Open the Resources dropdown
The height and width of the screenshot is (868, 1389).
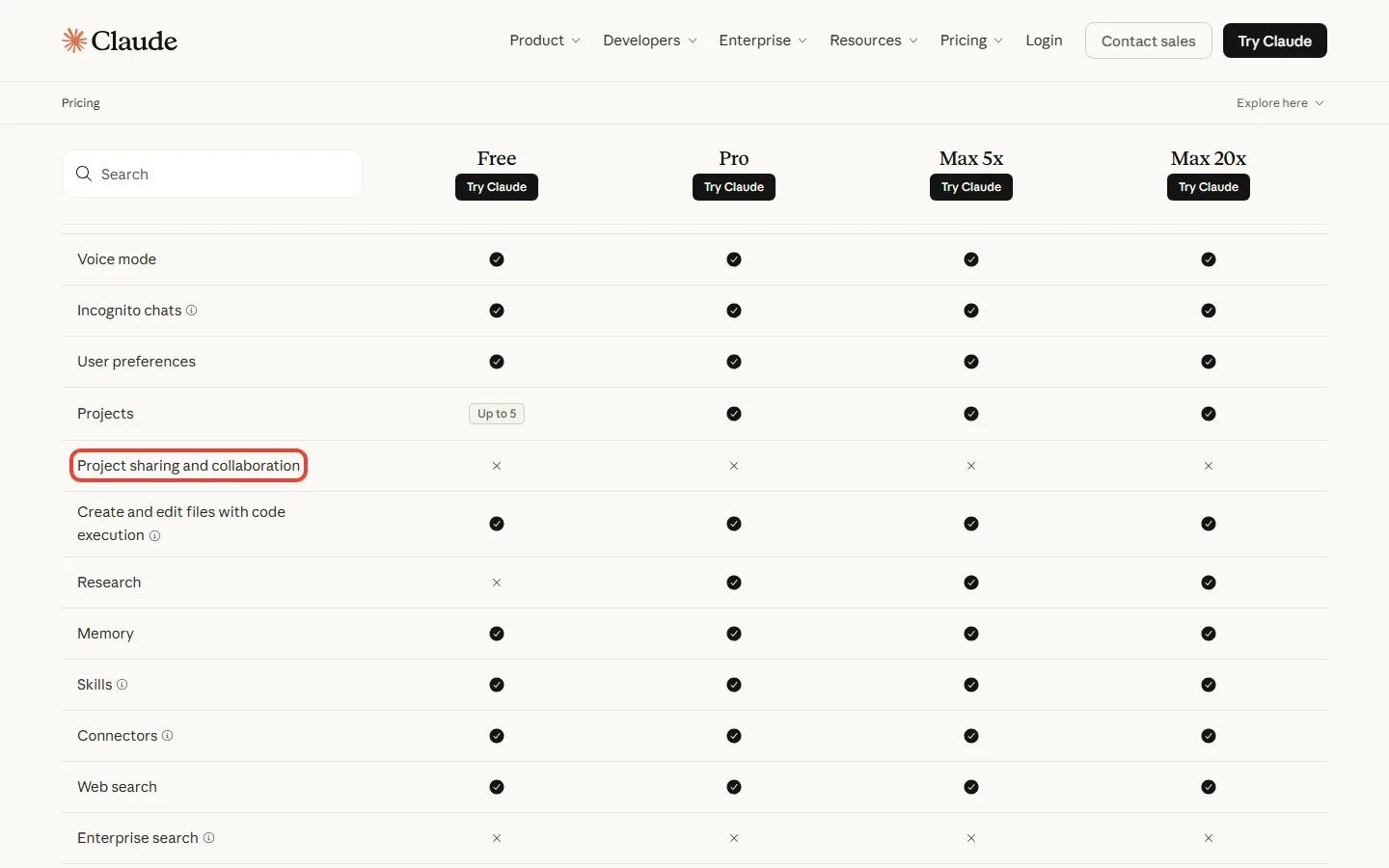click(874, 41)
